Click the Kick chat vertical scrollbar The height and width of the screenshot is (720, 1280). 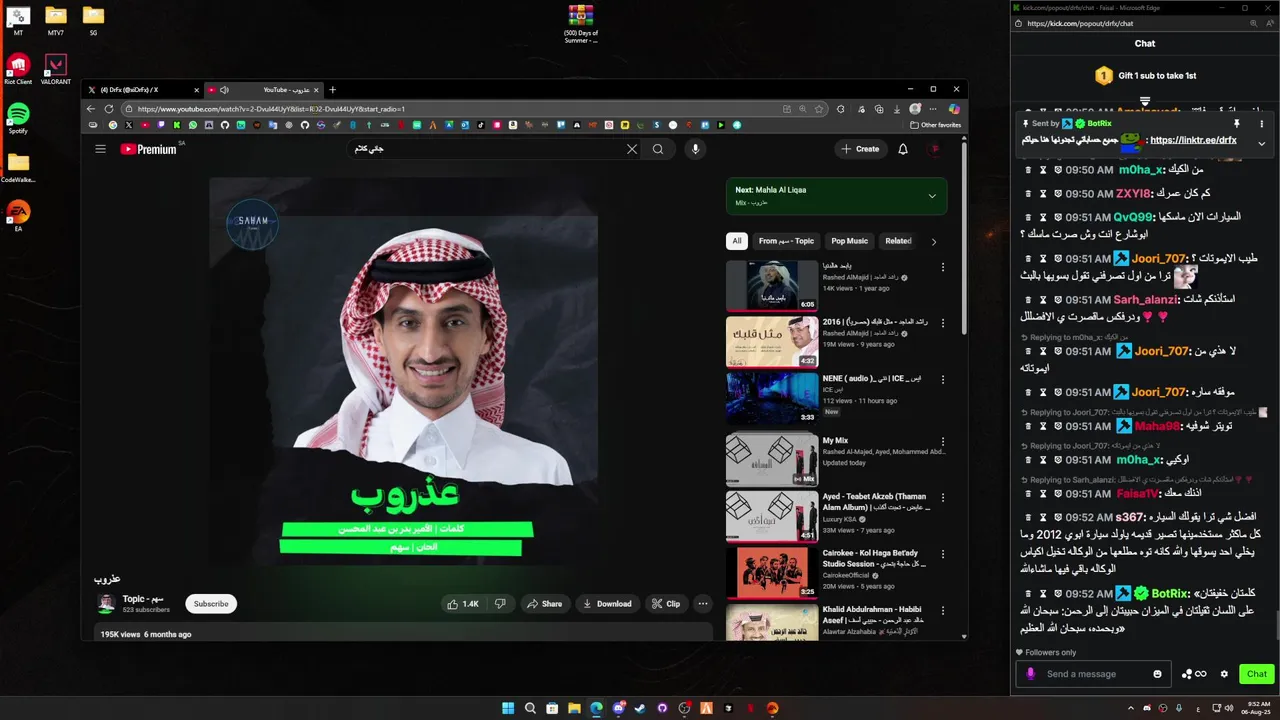[1276, 626]
